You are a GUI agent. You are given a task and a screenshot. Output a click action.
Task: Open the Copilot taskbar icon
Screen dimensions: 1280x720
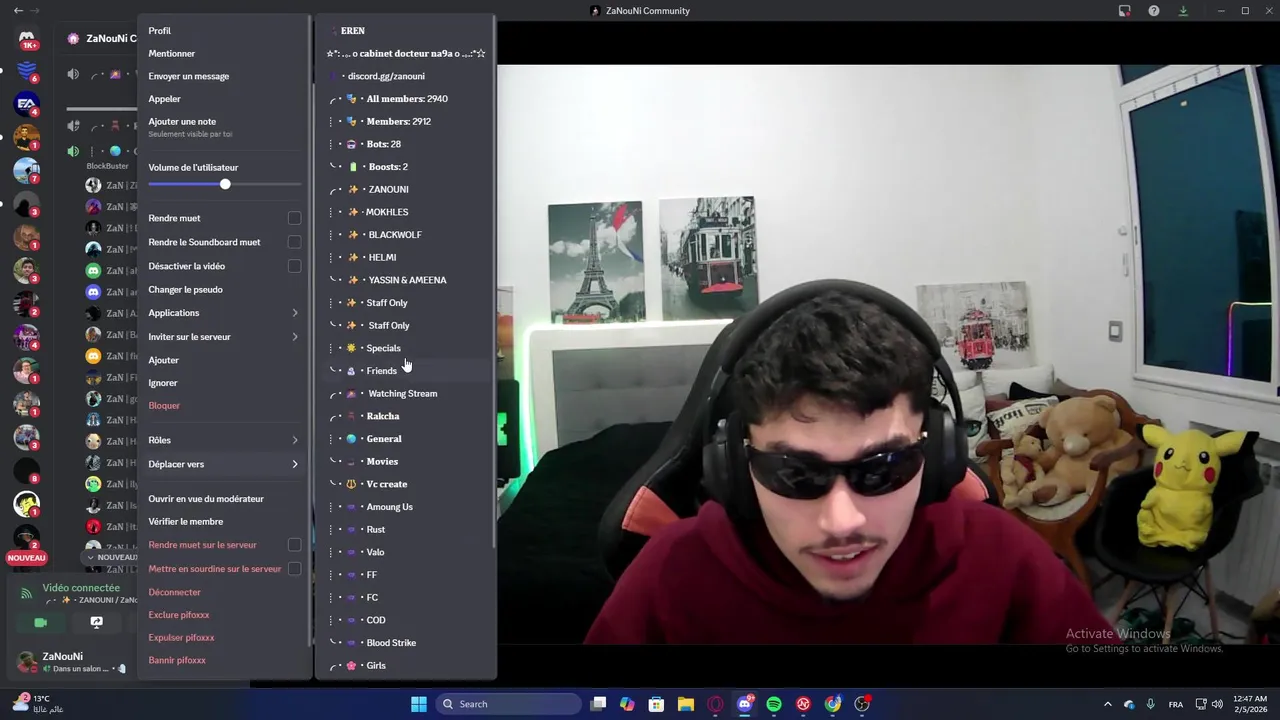click(627, 704)
